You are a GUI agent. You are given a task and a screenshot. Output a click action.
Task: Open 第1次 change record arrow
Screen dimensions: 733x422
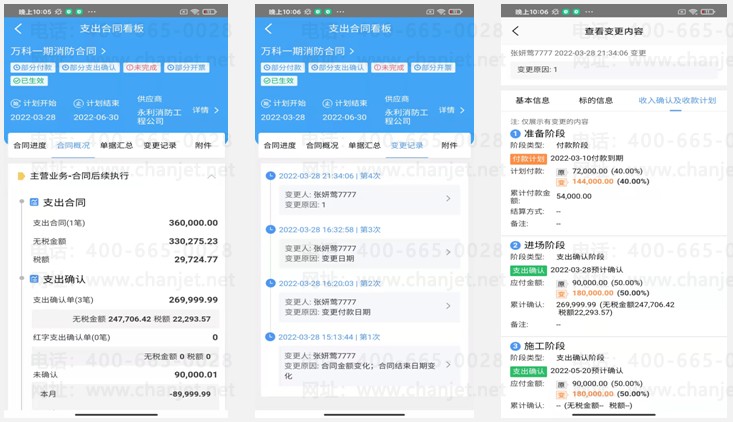click(448, 365)
